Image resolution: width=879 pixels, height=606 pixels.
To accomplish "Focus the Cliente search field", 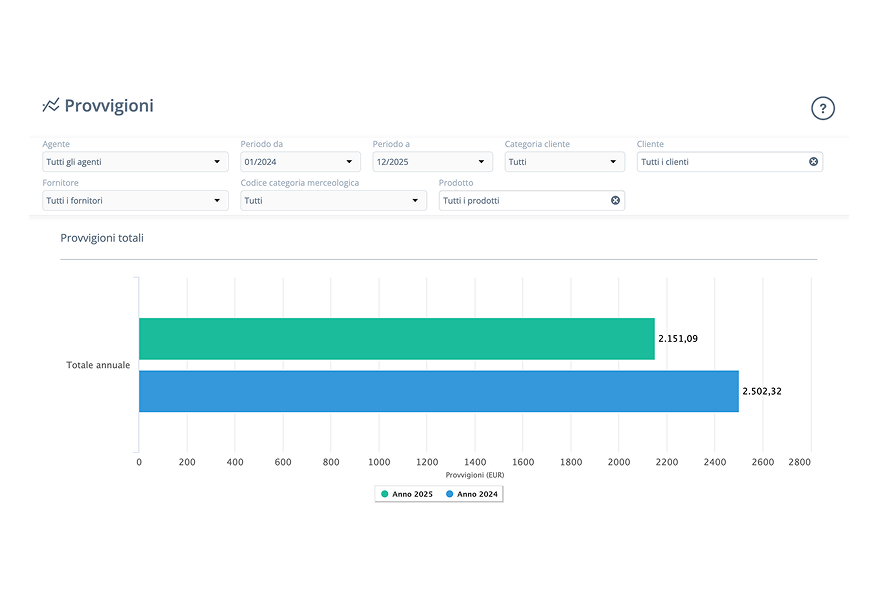I will [x=720, y=162].
